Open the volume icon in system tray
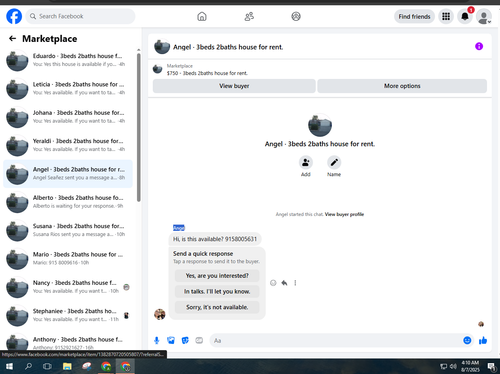Image resolution: width=500 pixels, height=374 pixels. [x=453, y=367]
